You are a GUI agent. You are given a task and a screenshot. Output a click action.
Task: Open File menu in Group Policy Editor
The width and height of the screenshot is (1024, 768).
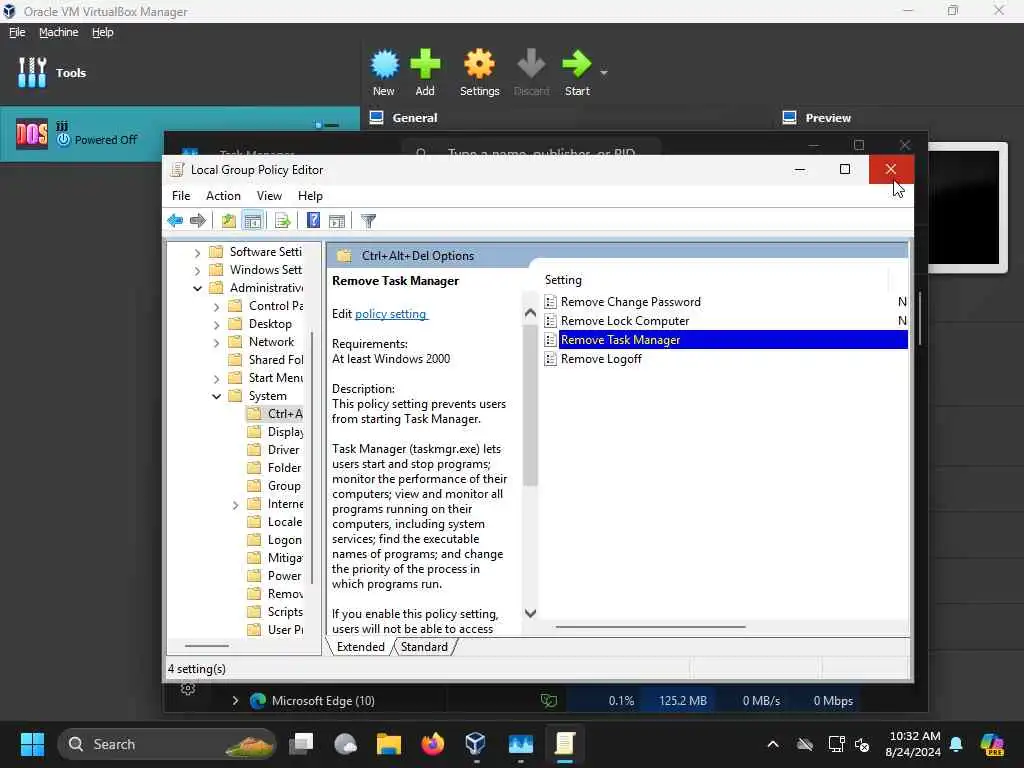[x=181, y=196]
